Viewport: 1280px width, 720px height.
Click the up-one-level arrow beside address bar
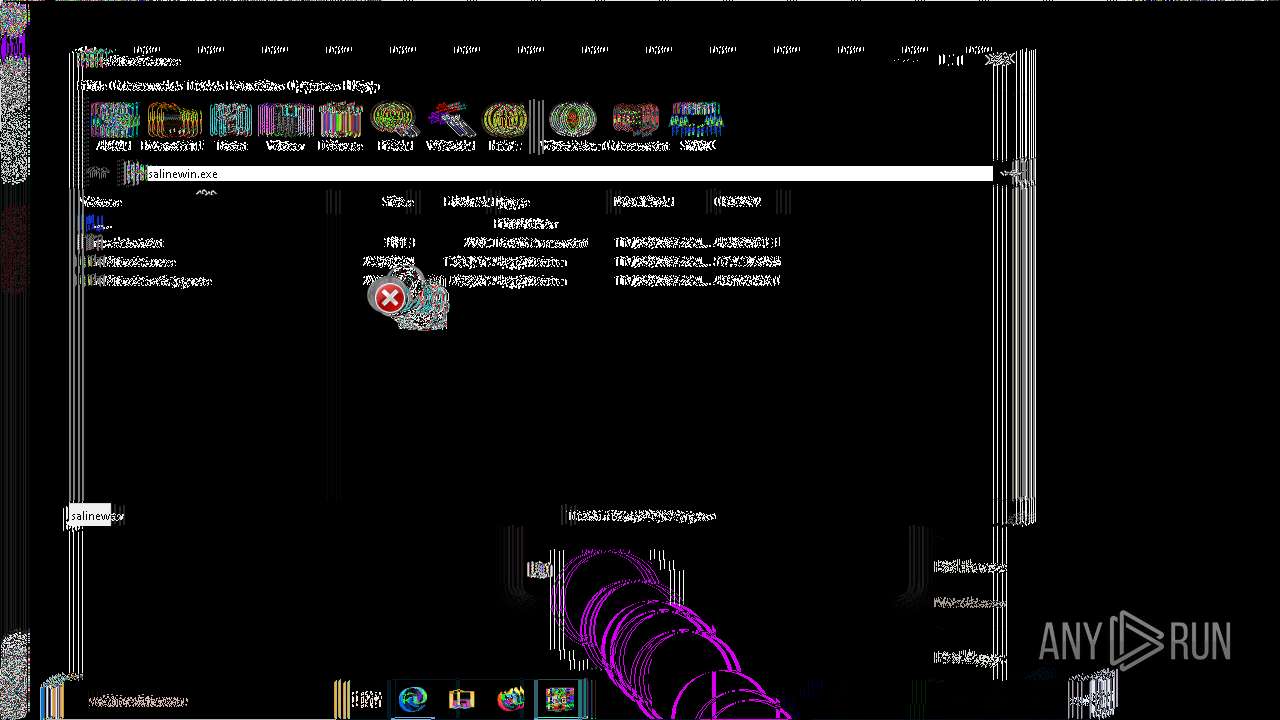click(x=97, y=173)
